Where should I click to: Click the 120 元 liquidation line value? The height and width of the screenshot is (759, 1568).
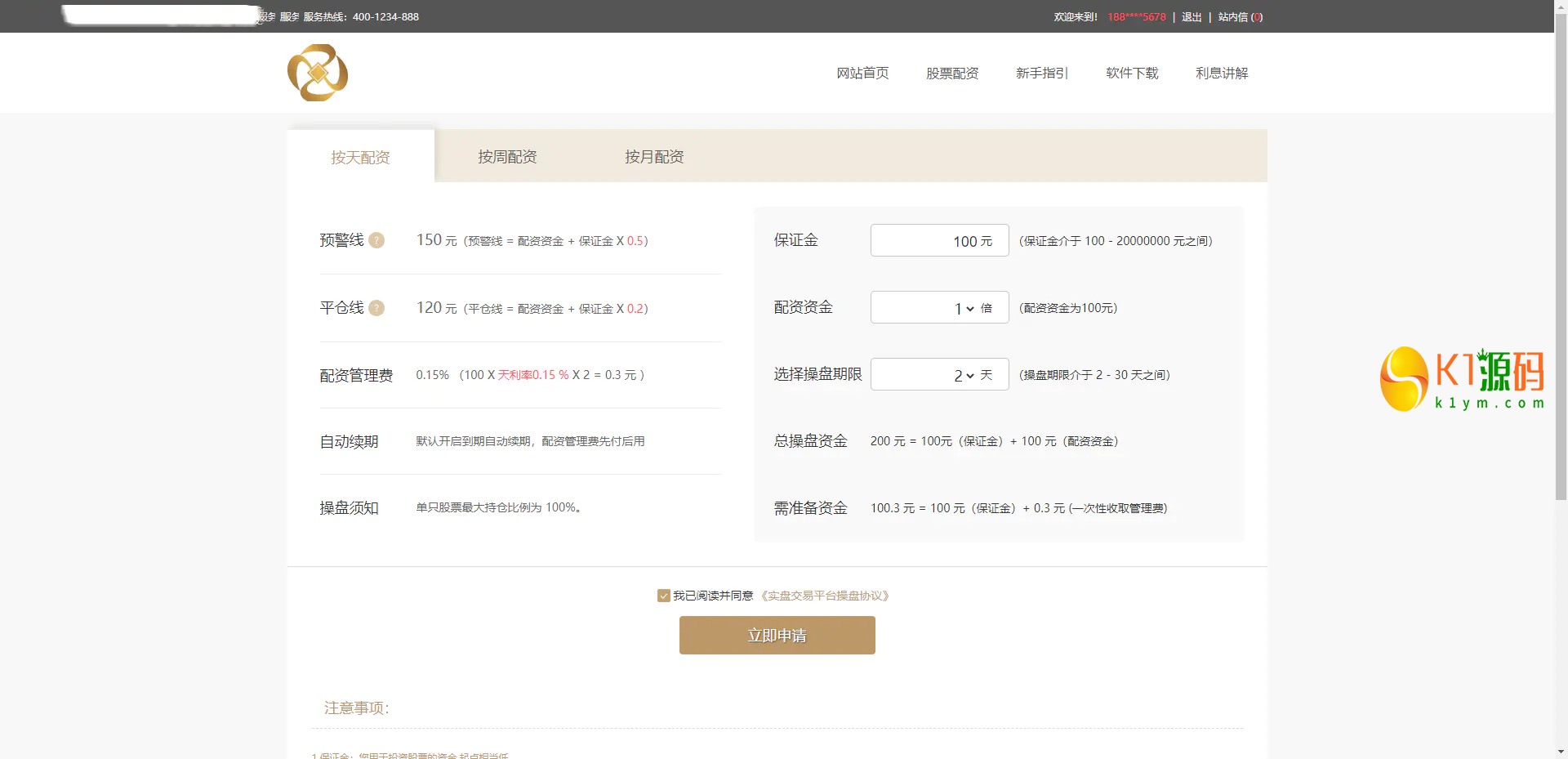[436, 308]
